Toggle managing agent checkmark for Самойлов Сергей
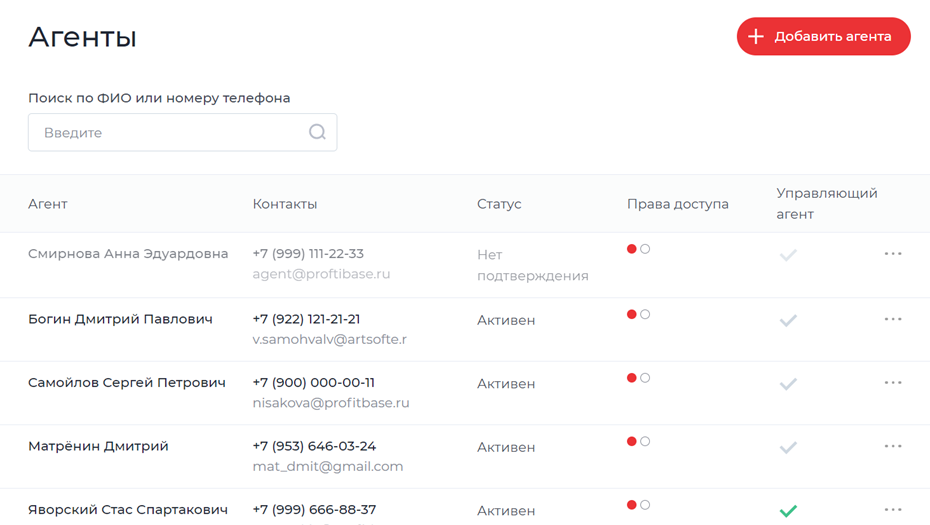Screen dimensions: 930x525 pyautogui.click(x=788, y=384)
